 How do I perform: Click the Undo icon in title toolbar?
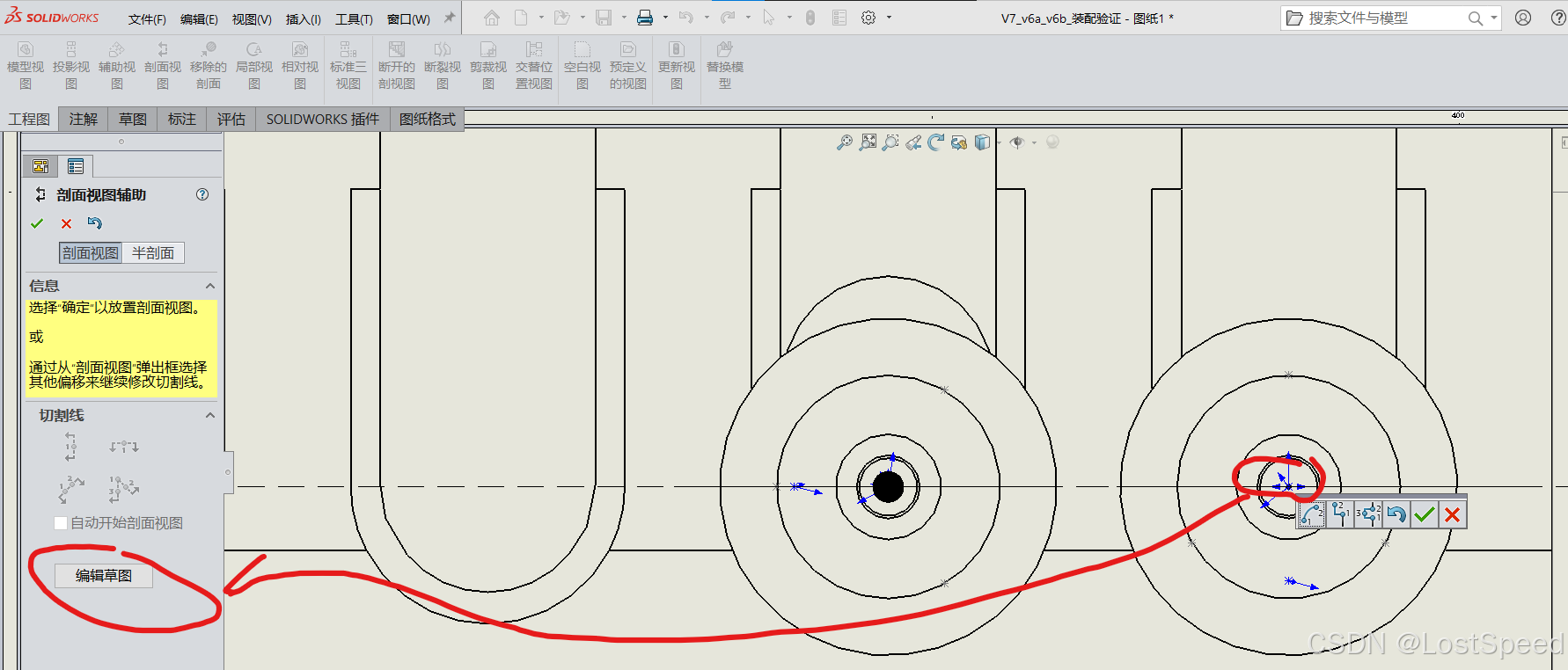tap(686, 18)
